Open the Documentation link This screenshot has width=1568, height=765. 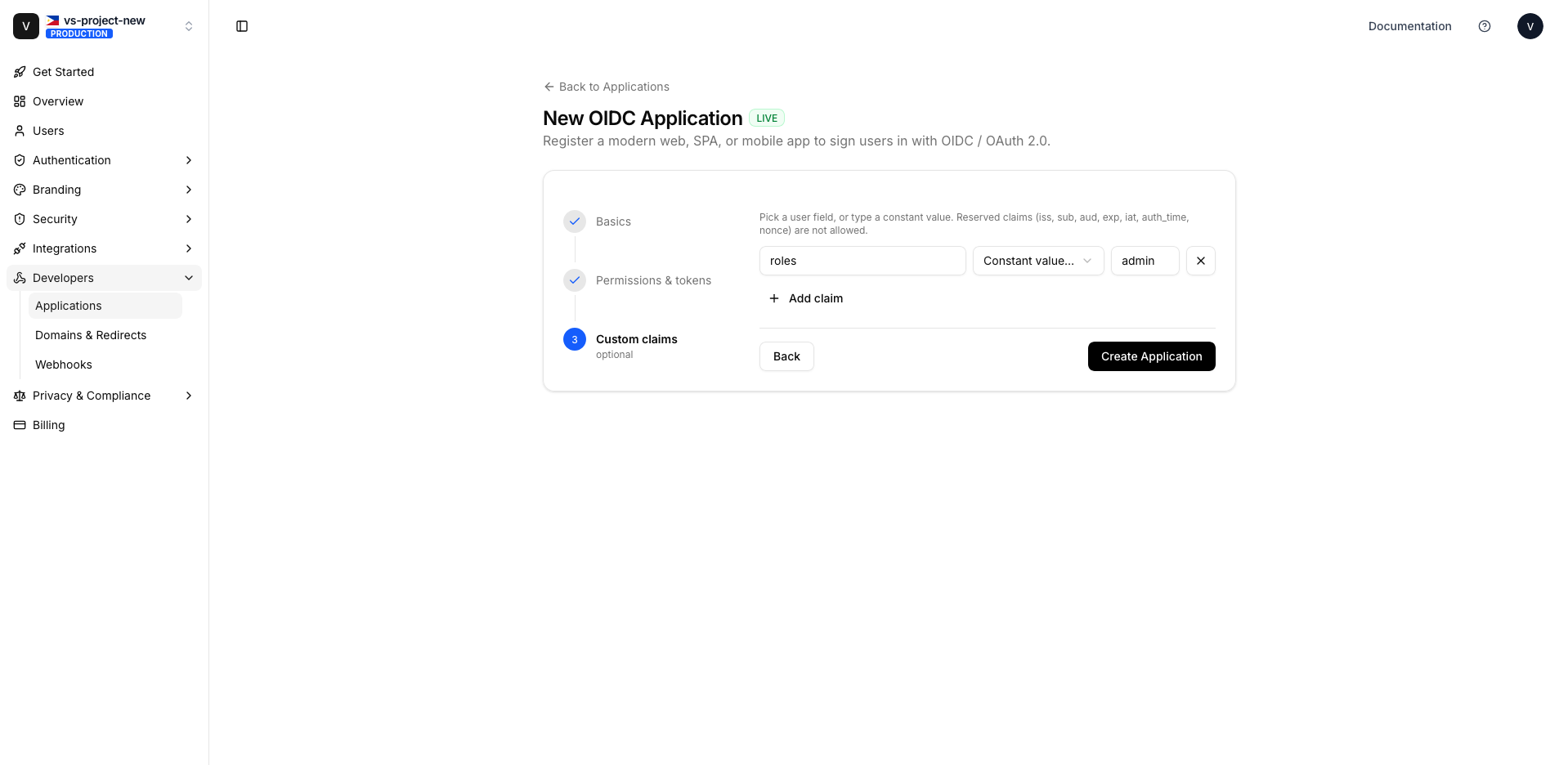coord(1410,26)
